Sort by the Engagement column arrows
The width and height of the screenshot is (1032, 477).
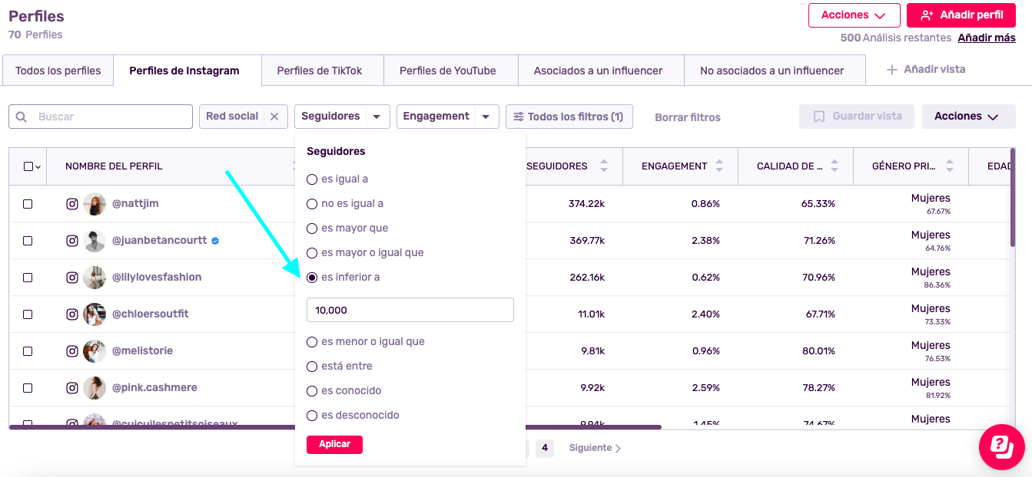(x=719, y=166)
